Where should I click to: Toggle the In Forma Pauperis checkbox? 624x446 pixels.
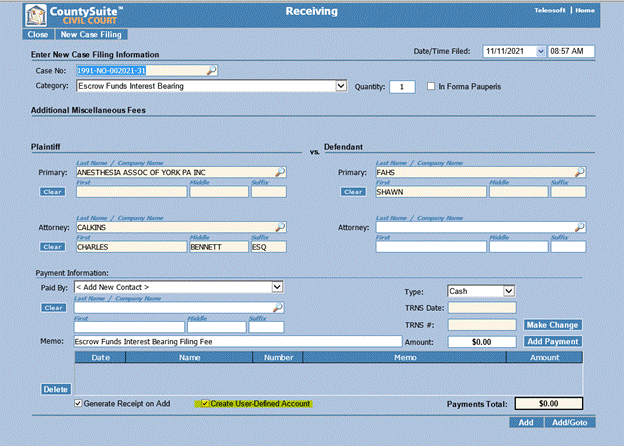click(x=431, y=86)
